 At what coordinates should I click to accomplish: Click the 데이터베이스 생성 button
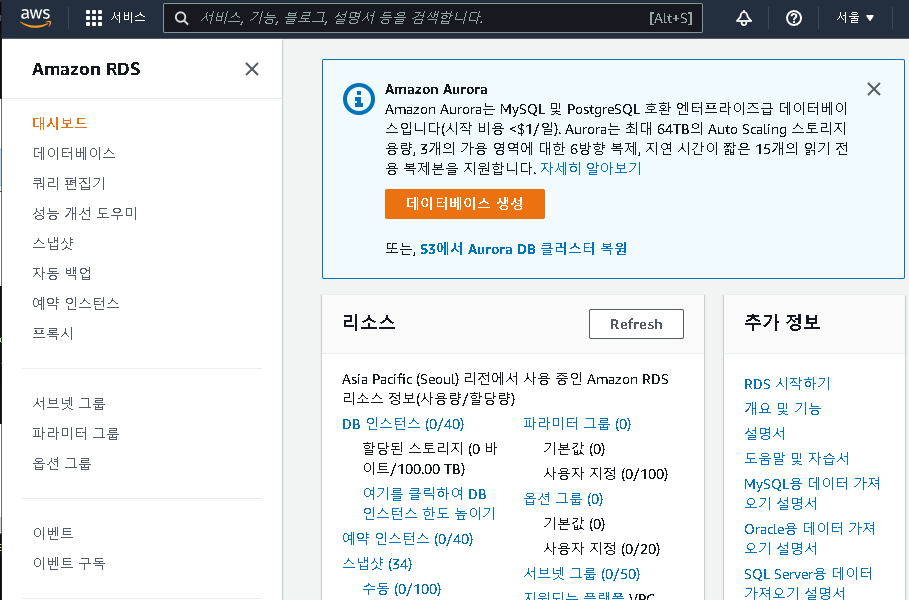click(464, 203)
